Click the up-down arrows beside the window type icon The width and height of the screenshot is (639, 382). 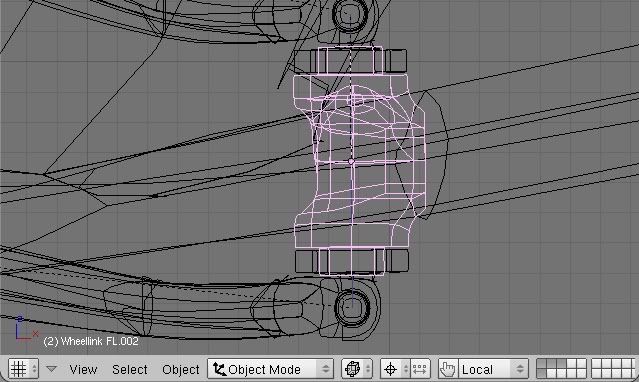[x=34, y=369]
